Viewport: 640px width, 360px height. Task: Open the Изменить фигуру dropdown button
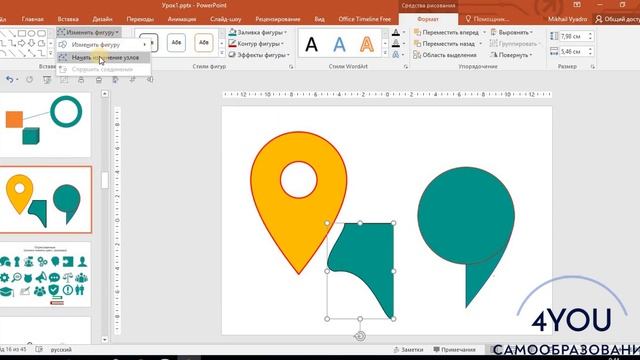pyautogui.click(x=88, y=32)
